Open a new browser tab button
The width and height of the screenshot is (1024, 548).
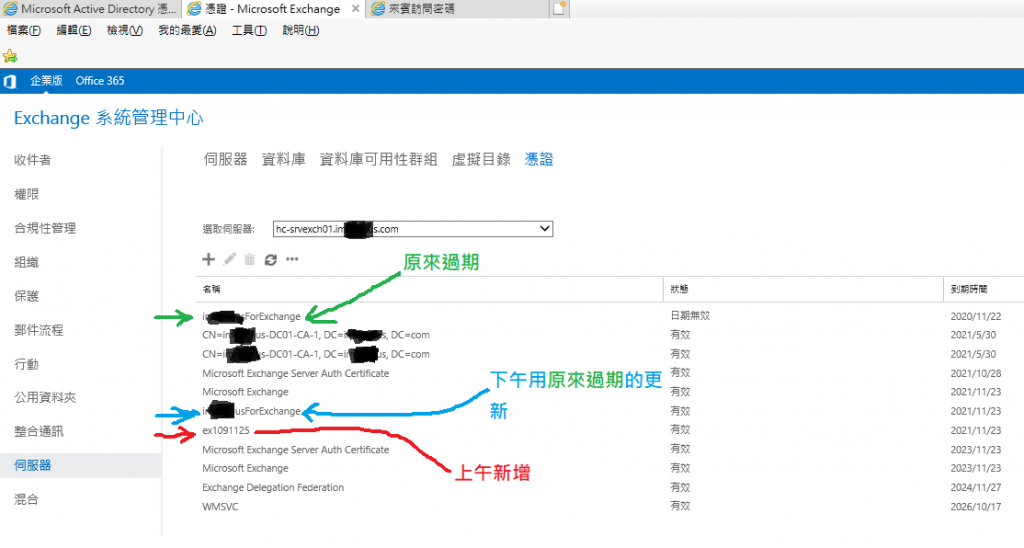[x=560, y=8]
